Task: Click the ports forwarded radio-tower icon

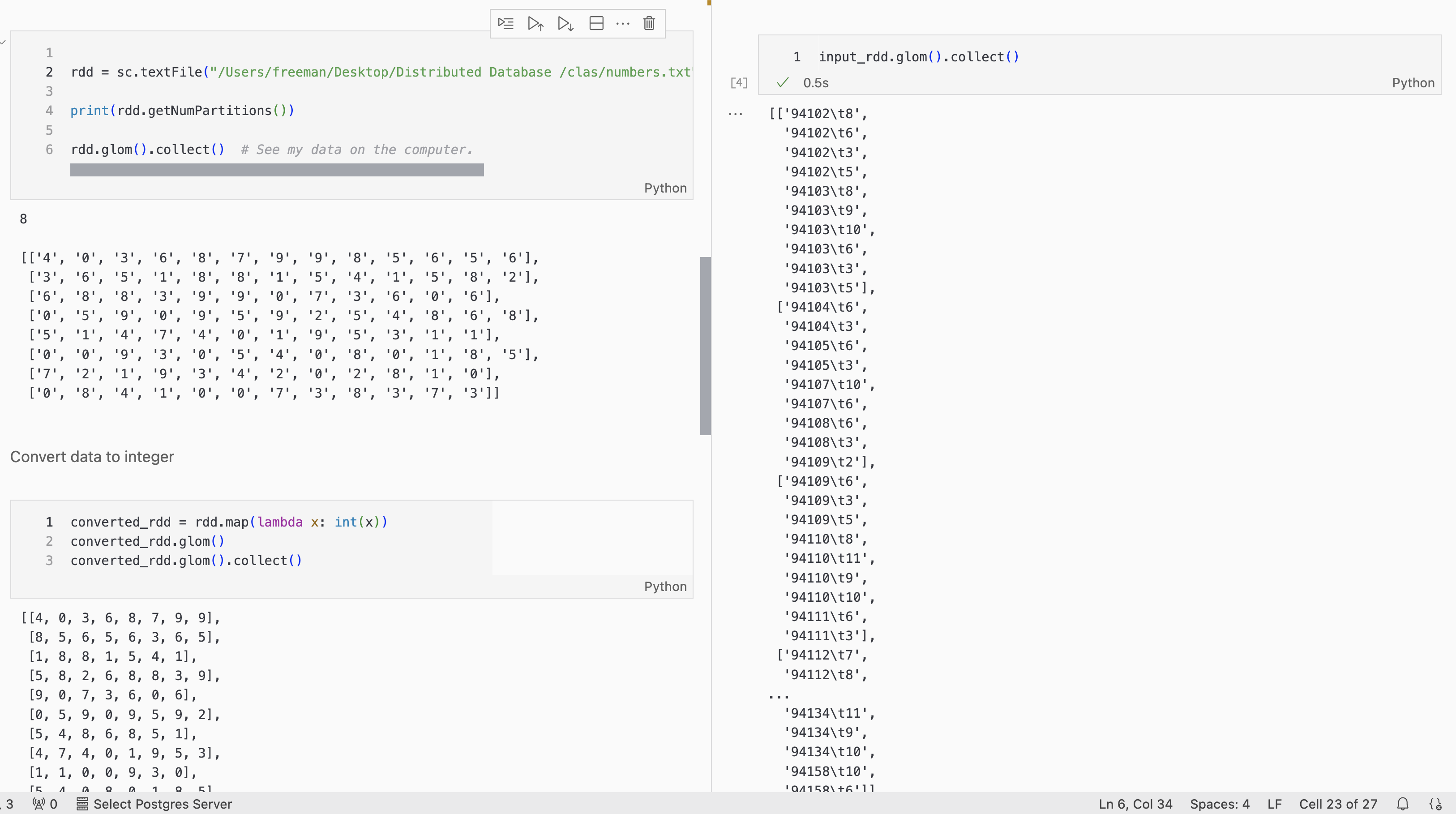Action: coord(39,804)
